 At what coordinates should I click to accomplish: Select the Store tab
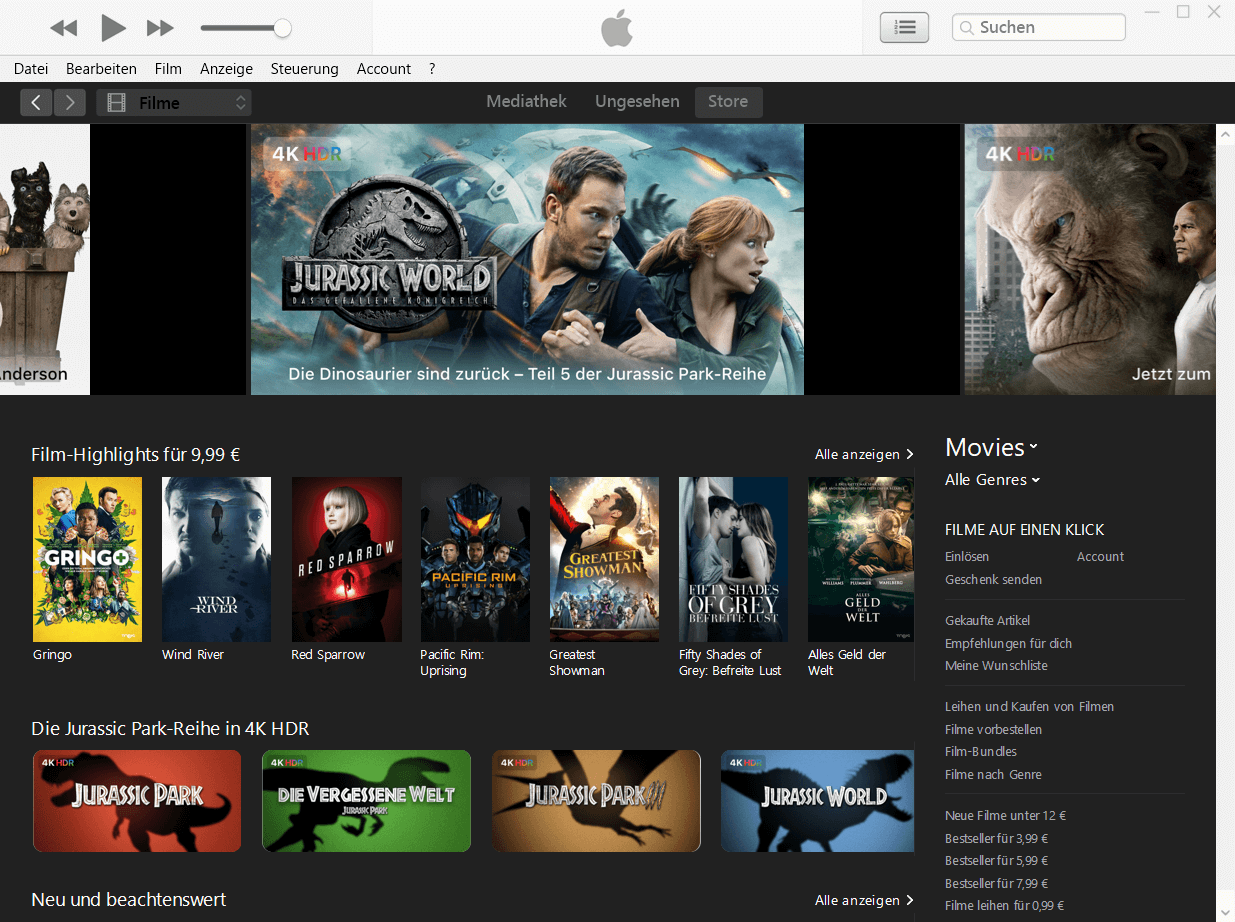728,102
